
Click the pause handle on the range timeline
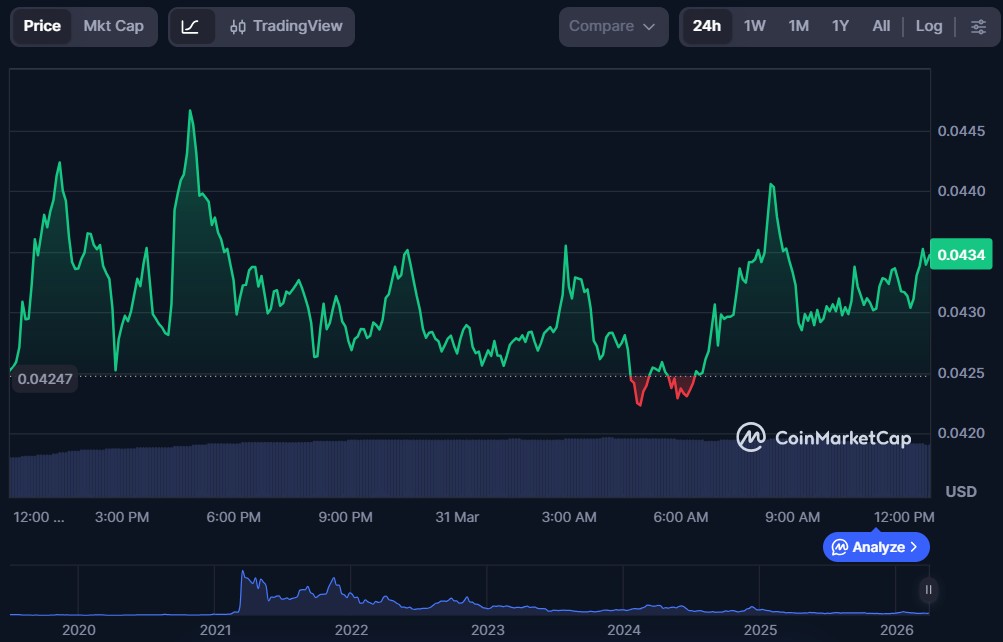[x=929, y=590]
